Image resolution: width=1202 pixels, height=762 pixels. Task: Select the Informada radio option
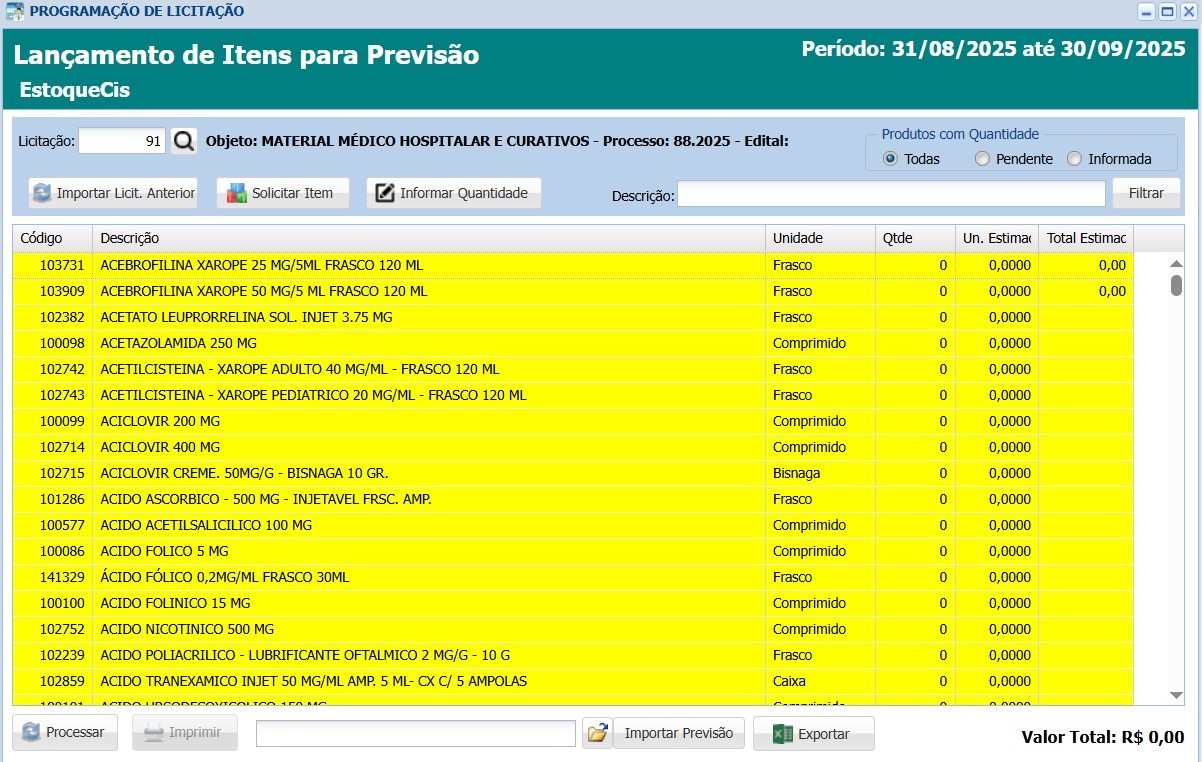pyautogui.click(x=1074, y=159)
